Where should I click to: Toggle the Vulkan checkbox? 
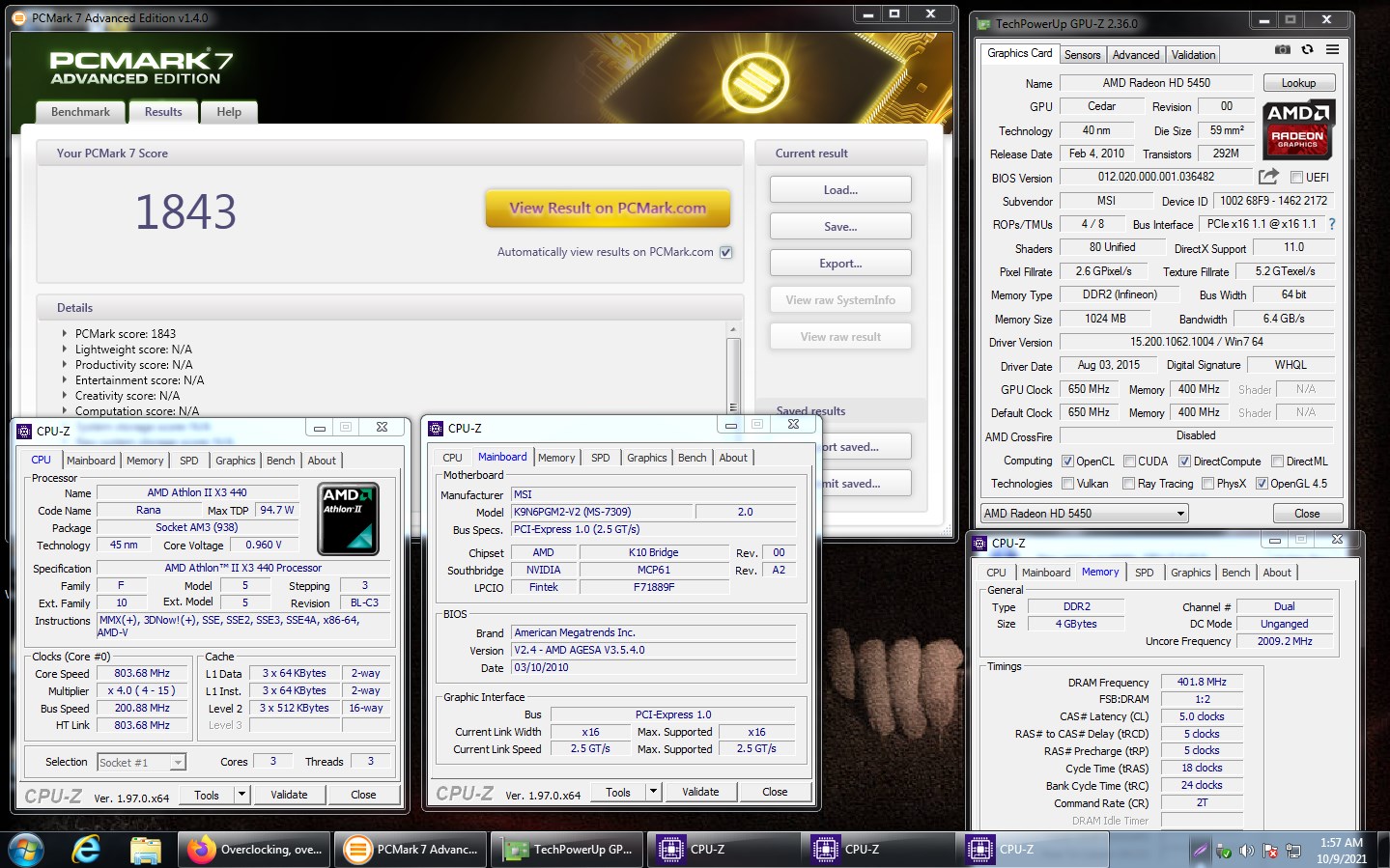1067,484
